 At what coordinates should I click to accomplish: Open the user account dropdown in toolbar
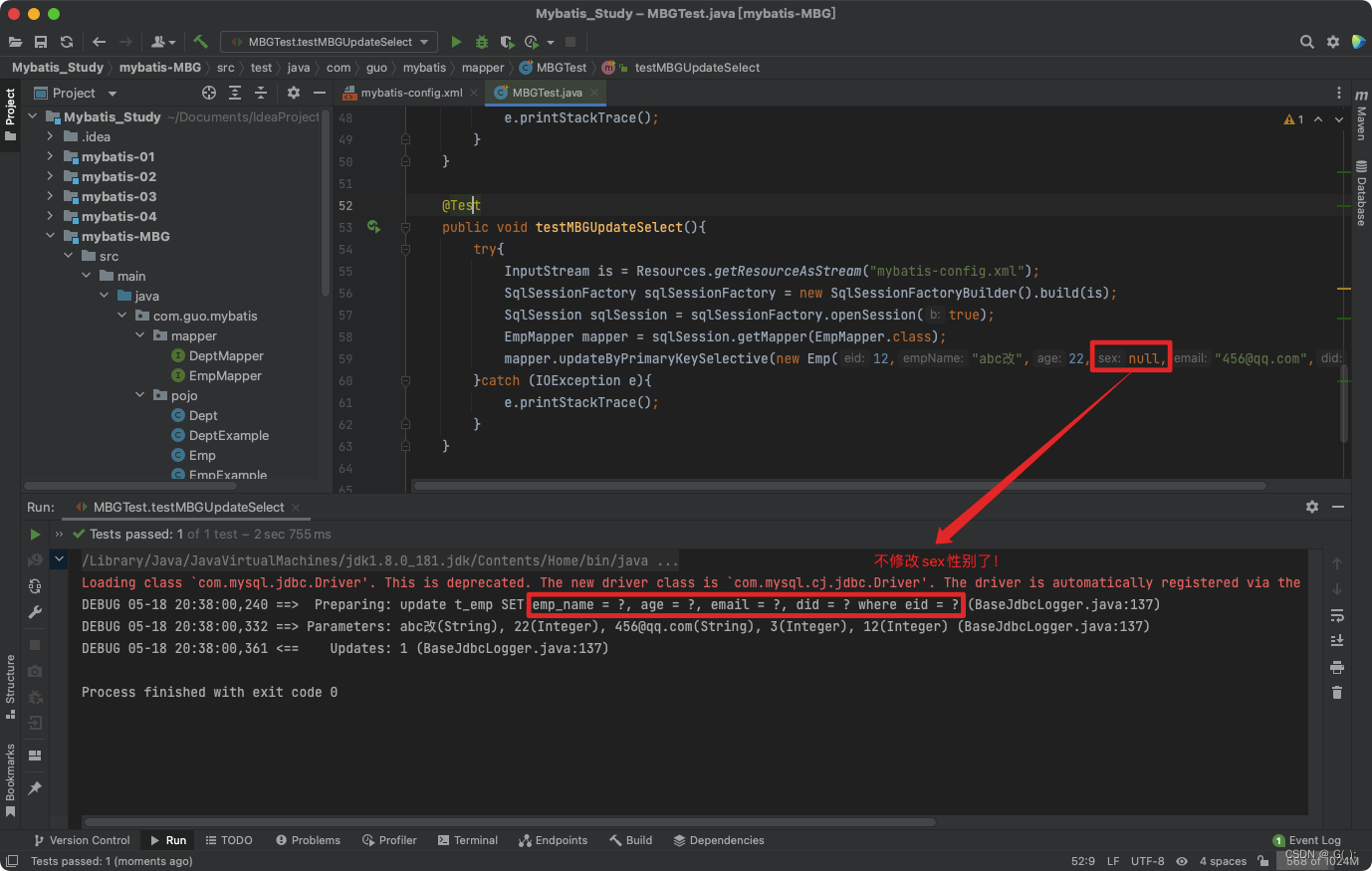[x=163, y=42]
